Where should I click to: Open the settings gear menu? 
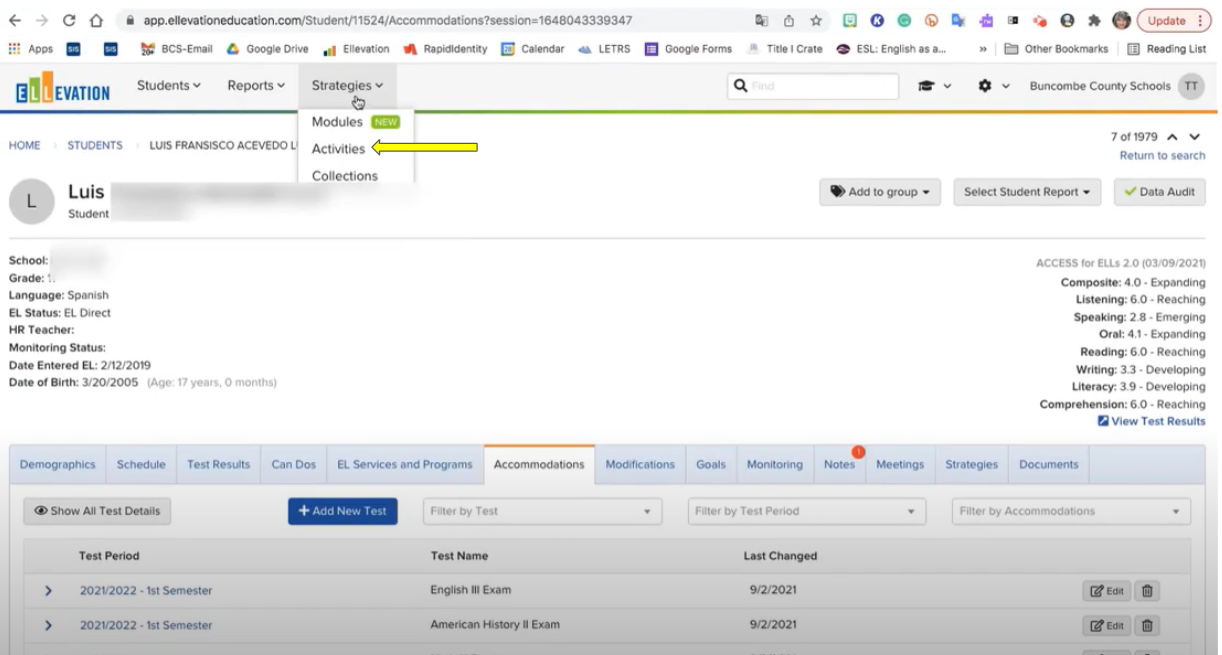pos(987,86)
